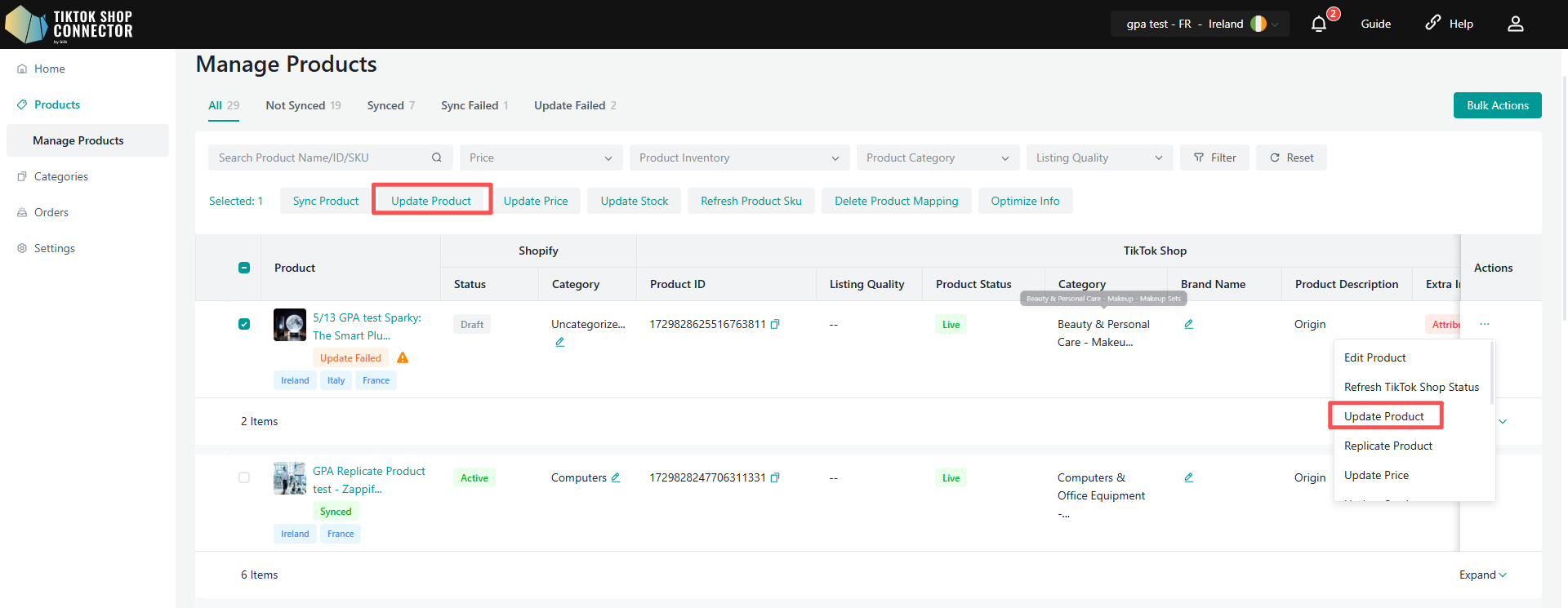The height and width of the screenshot is (608, 1568).
Task: Copy product ID 1729828247706311331
Action: click(x=775, y=477)
